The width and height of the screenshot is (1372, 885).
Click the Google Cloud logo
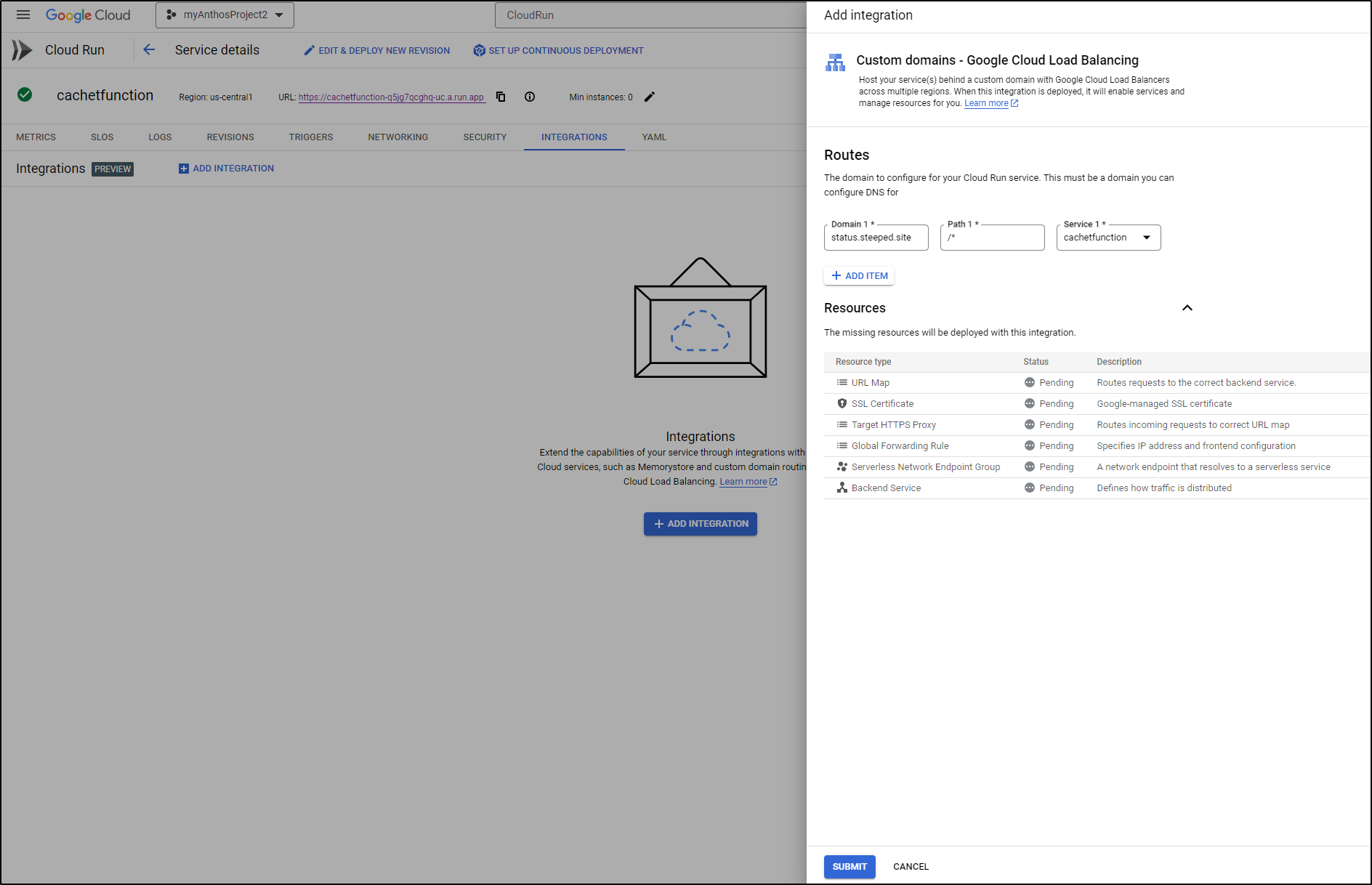(x=88, y=15)
